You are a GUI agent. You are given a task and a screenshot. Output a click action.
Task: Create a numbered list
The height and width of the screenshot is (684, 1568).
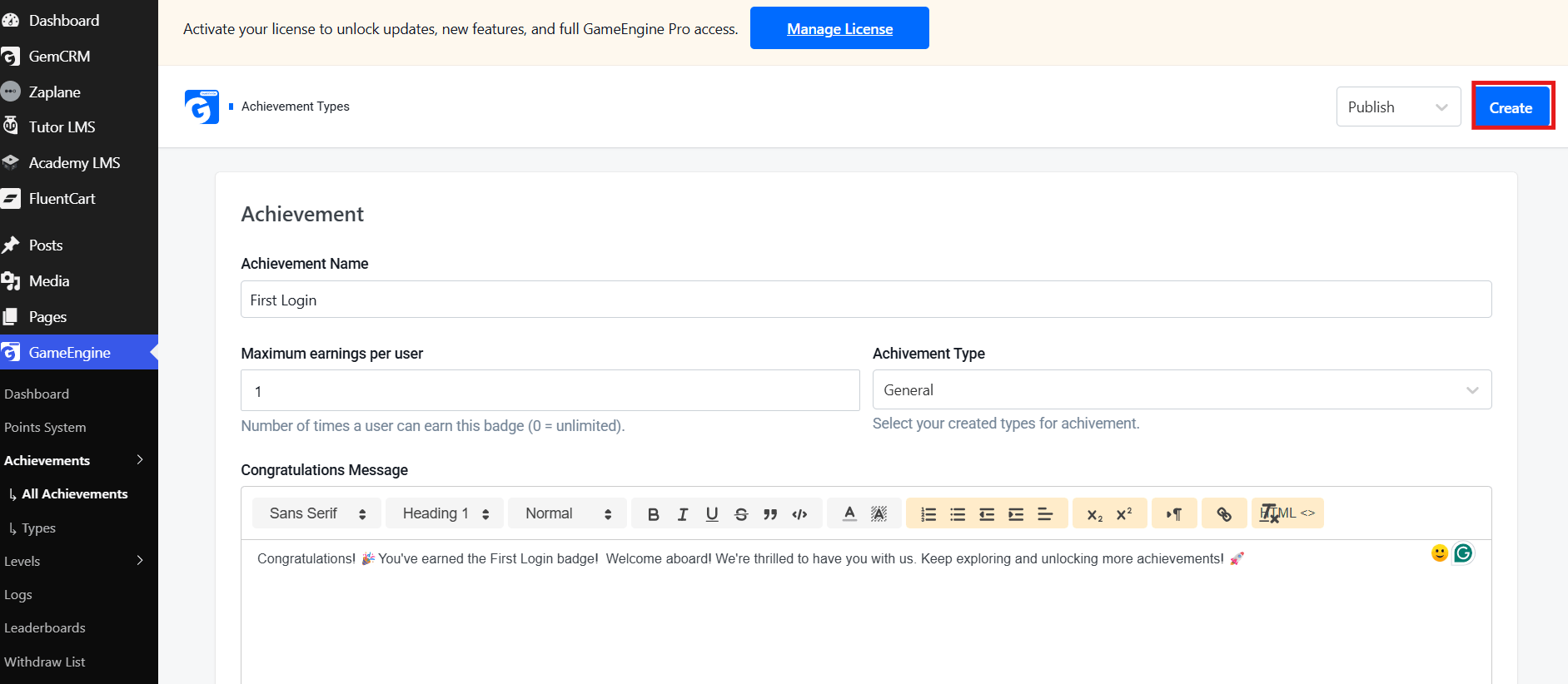click(x=928, y=514)
